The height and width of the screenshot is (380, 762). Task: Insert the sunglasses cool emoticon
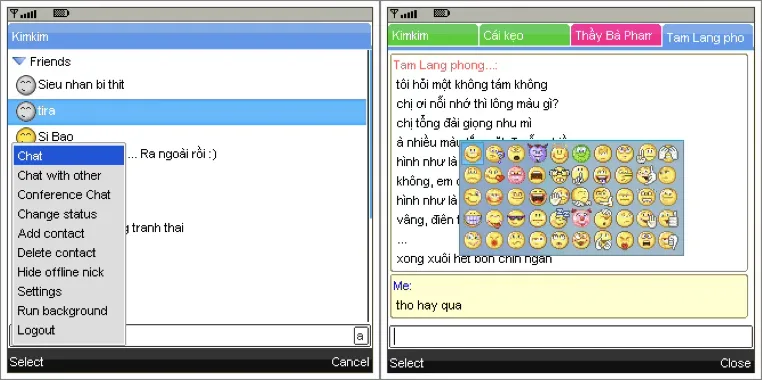(516, 218)
